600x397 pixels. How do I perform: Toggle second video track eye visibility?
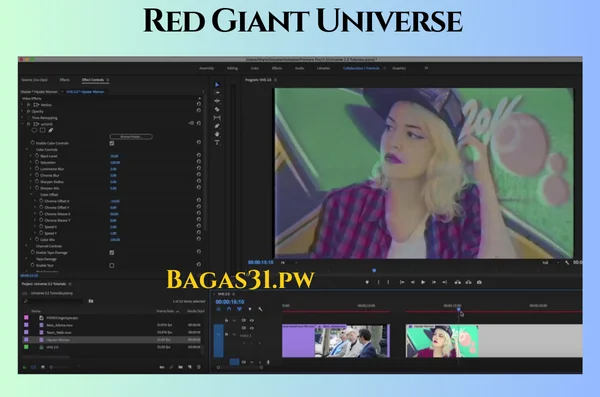[252, 328]
